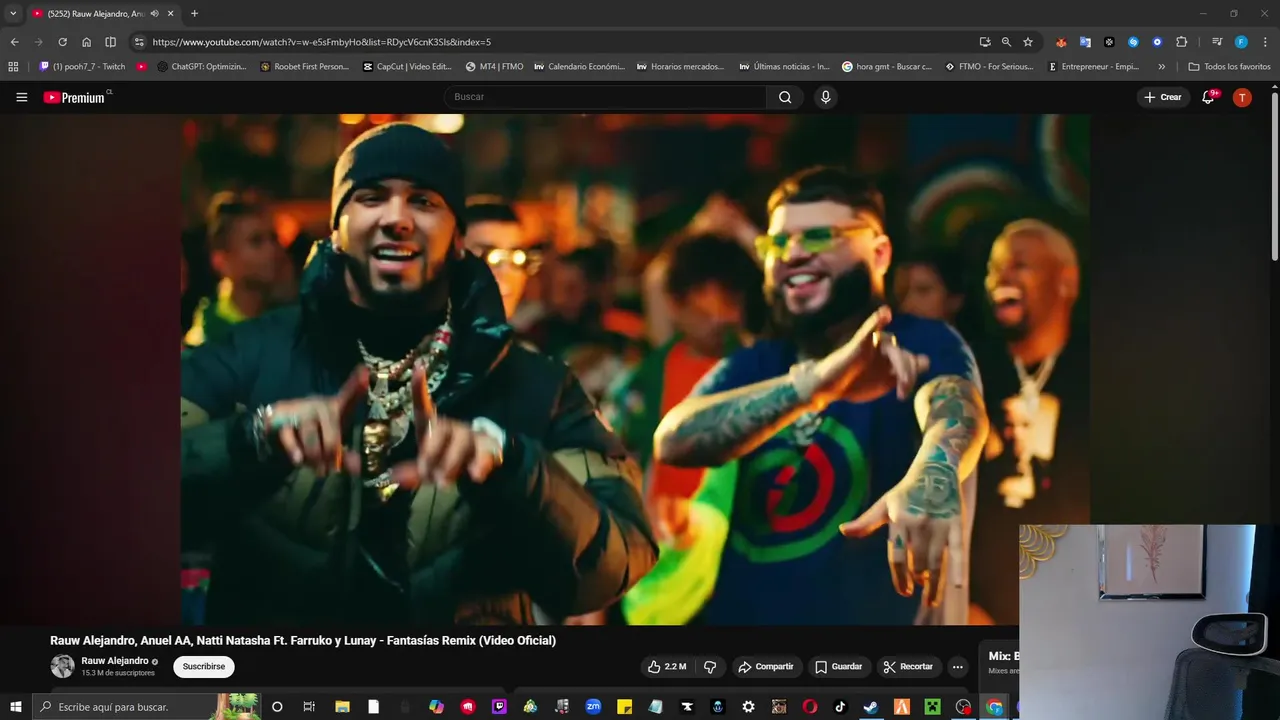Open YouTube notifications bell
The image size is (1280, 720).
(x=1209, y=97)
